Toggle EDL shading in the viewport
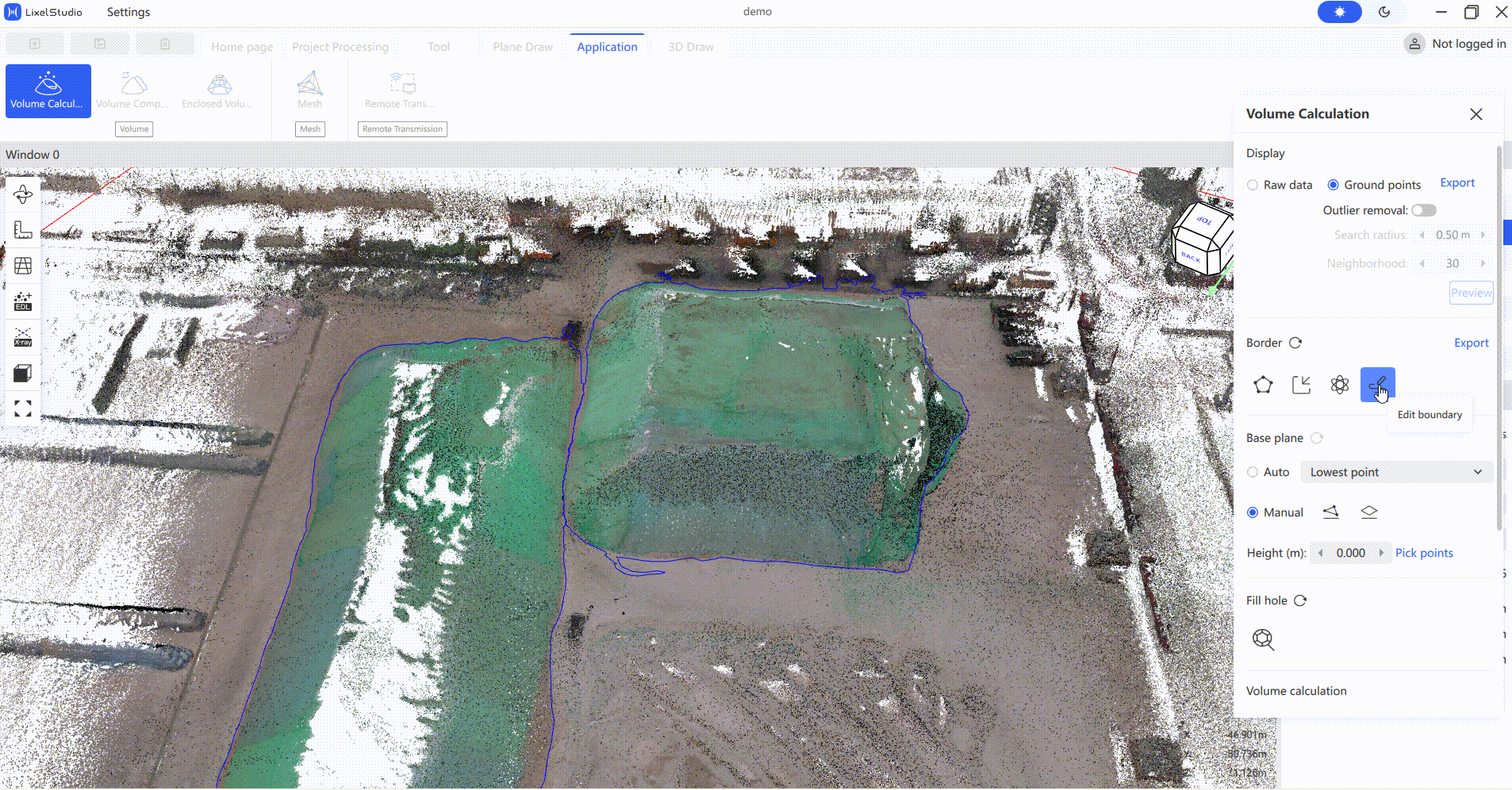This screenshot has width=1512, height=790. [23, 301]
